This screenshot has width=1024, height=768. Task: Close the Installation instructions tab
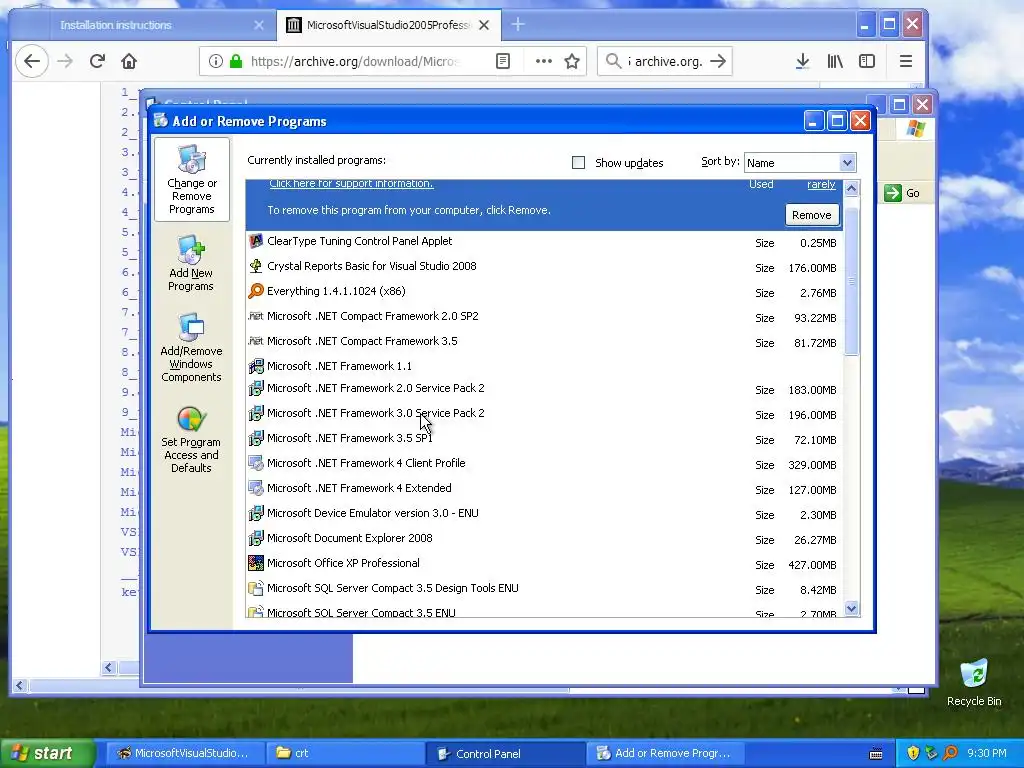tap(259, 25)
